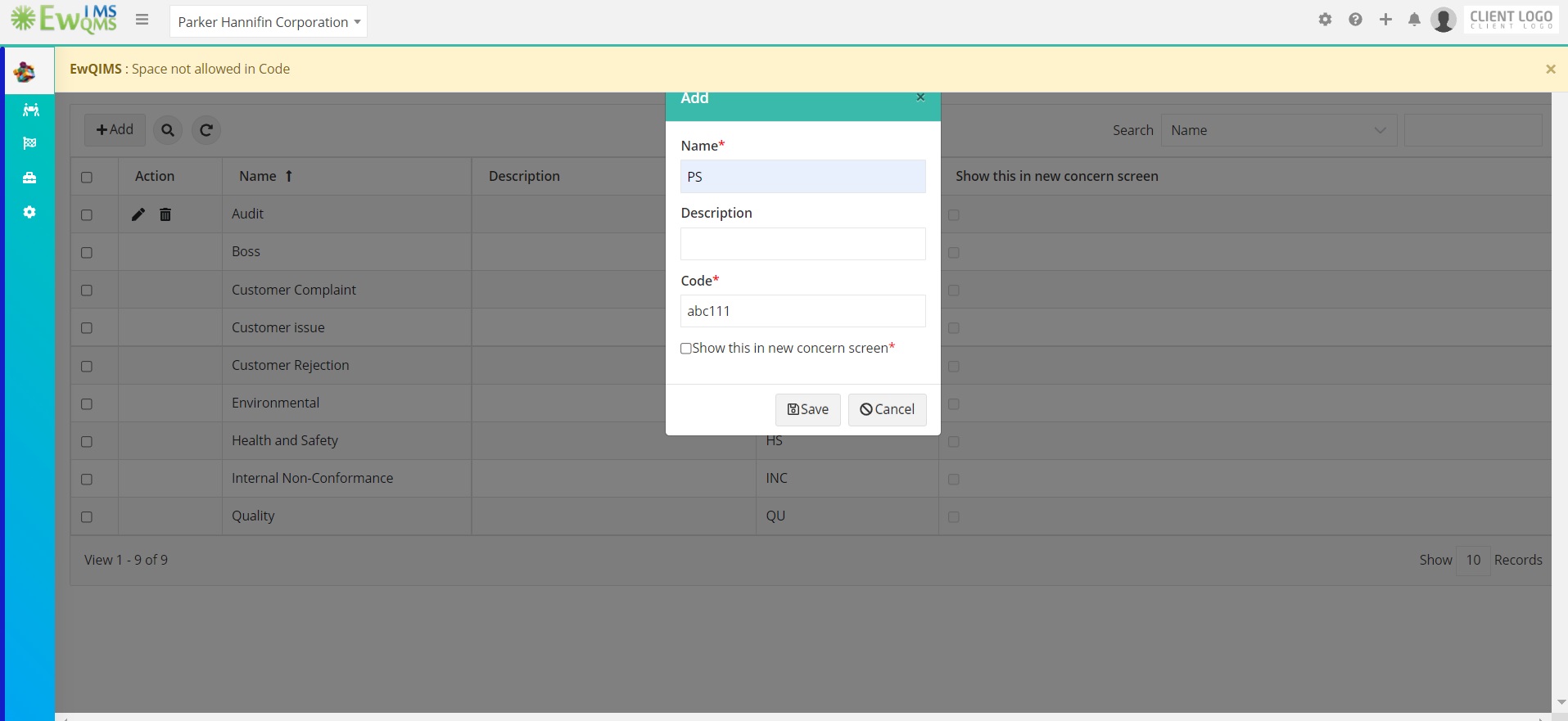Select the Internal Non-Conformance row checkbox
This screenshot has height=721, width=1568.
87,479
